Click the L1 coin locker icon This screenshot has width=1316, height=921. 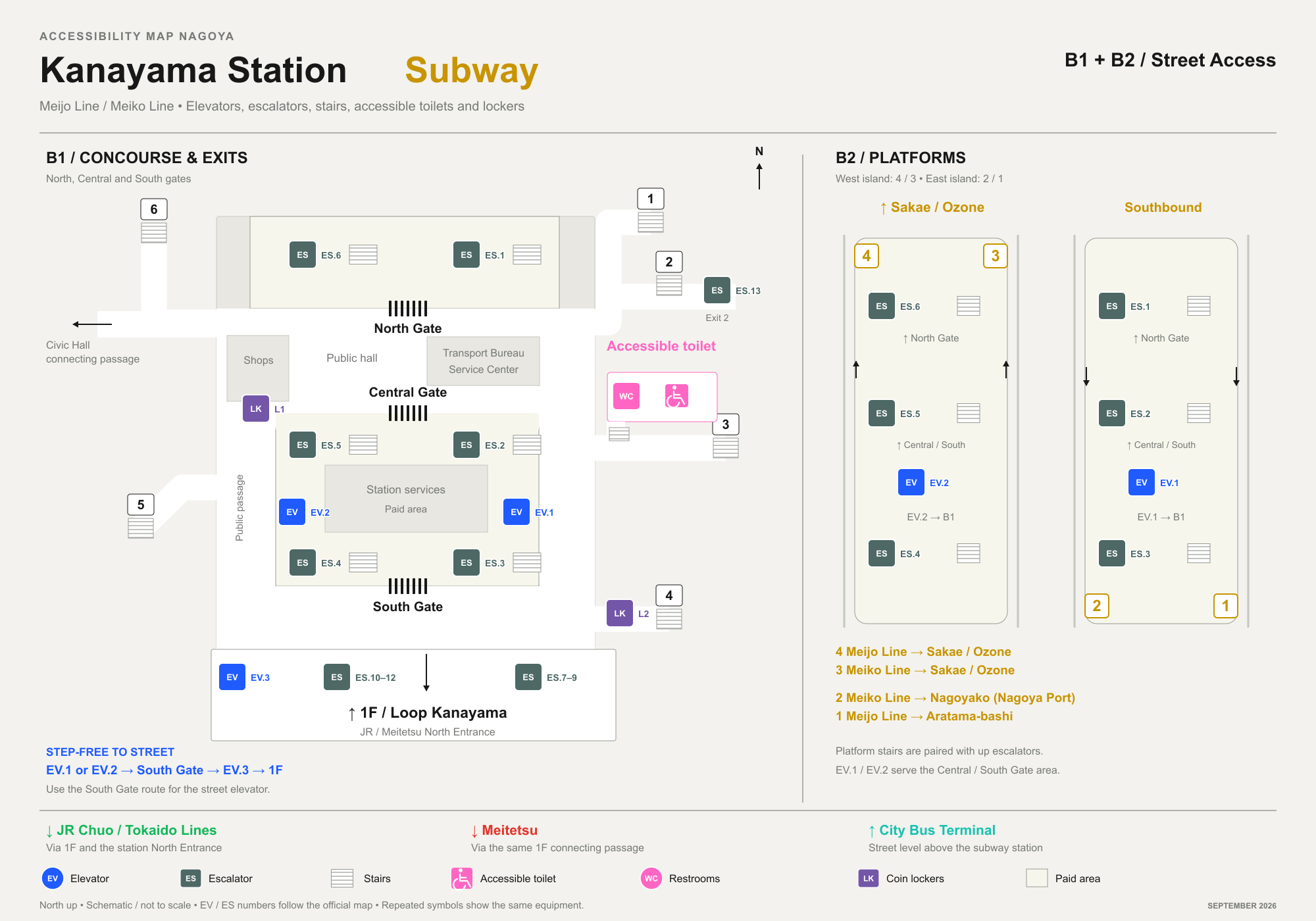[x=256, y=409]
